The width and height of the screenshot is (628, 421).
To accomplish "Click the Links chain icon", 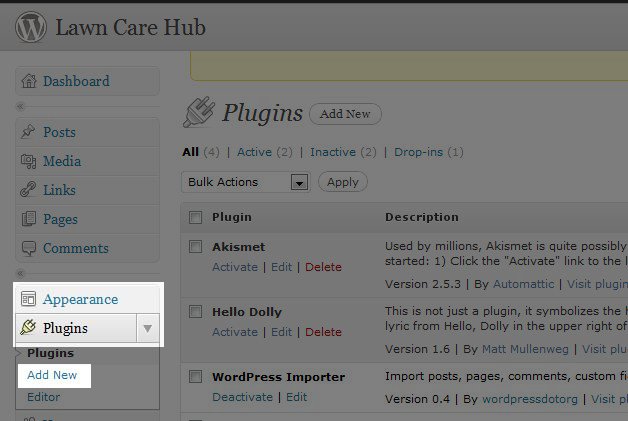I will (29, 190).
